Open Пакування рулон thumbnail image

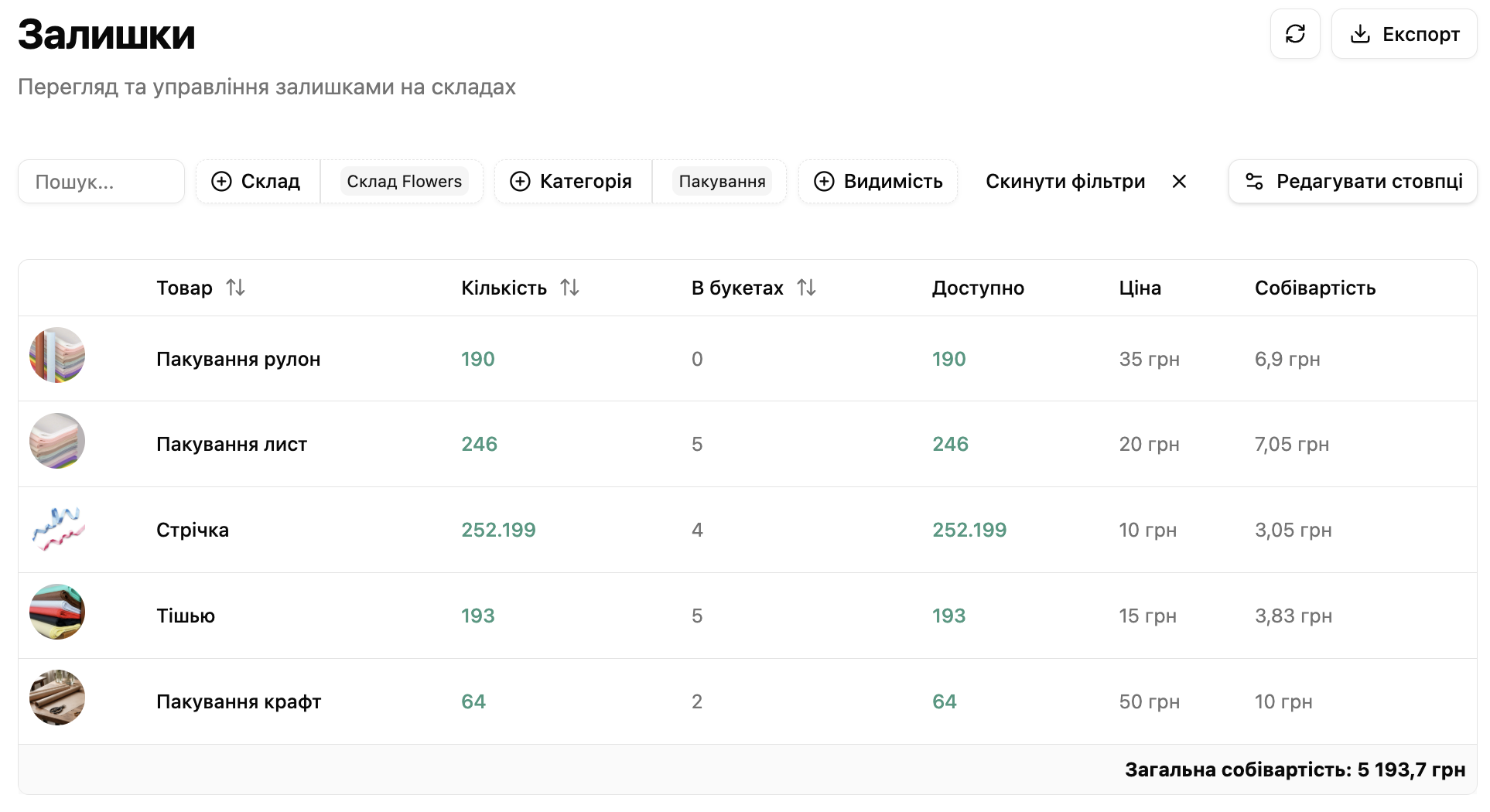[x=57, y=355]
